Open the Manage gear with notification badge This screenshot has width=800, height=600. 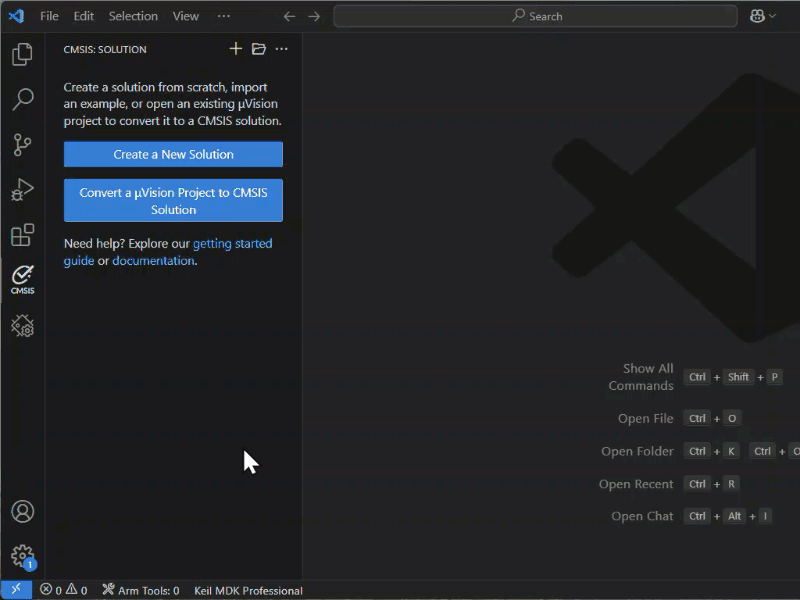(x=22, y=557)
